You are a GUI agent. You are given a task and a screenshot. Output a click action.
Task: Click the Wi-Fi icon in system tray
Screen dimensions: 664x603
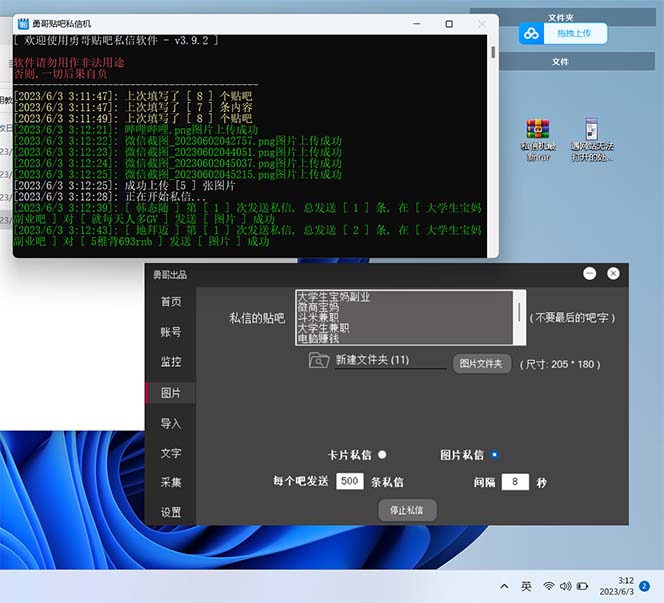point(549,586)
